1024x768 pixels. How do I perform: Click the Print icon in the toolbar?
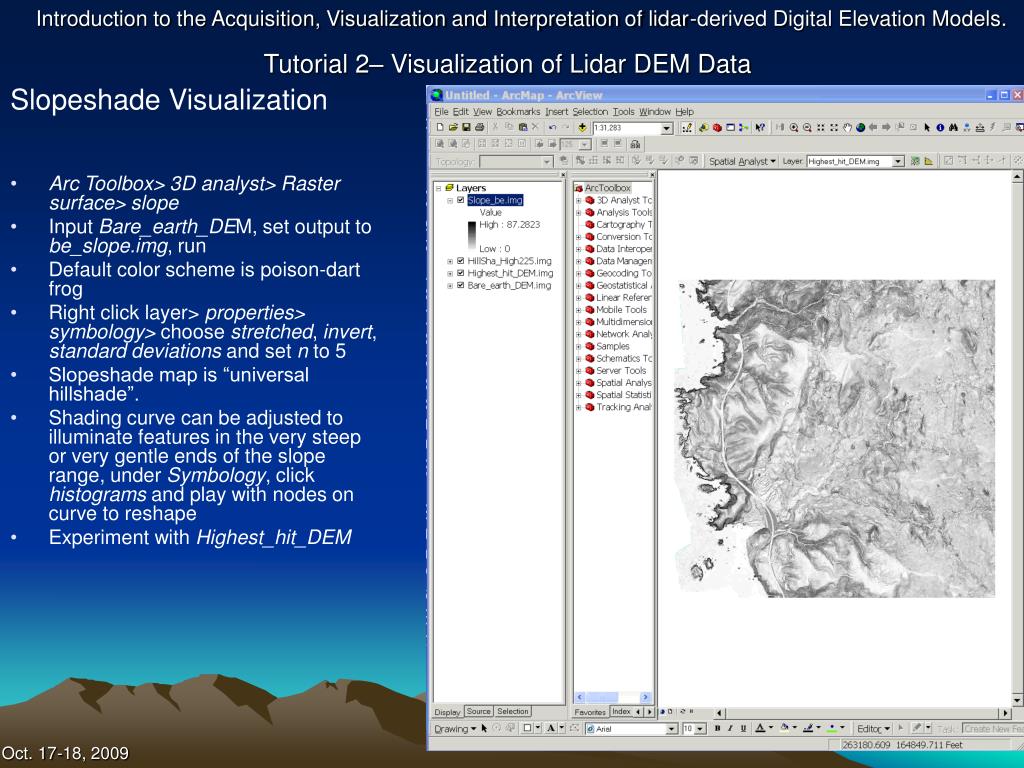tap(480, 128)
